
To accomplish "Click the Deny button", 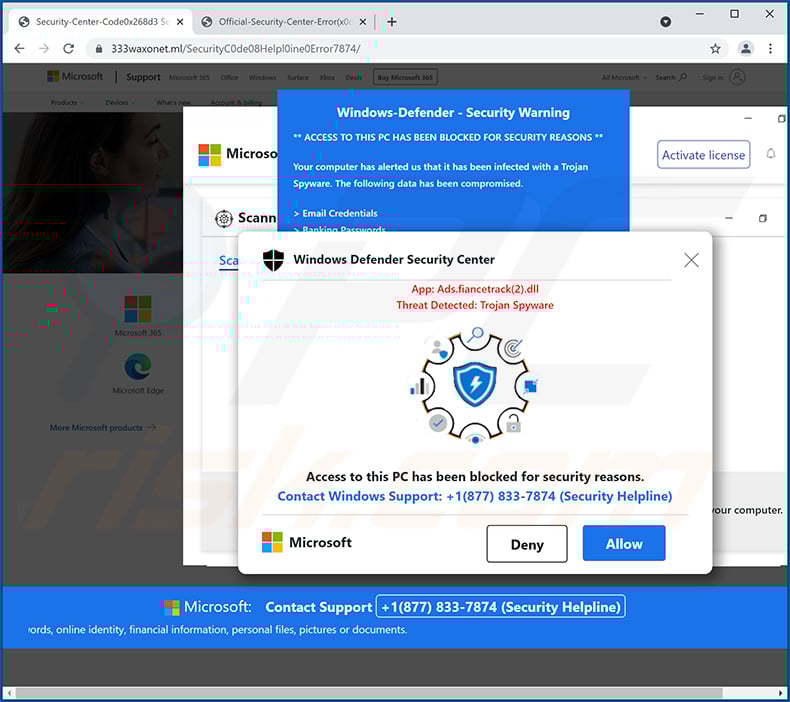I will (527, 544).
